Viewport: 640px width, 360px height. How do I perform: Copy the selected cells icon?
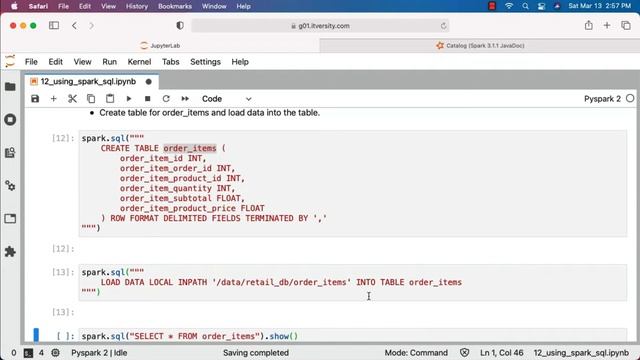[x=91, y=99]
